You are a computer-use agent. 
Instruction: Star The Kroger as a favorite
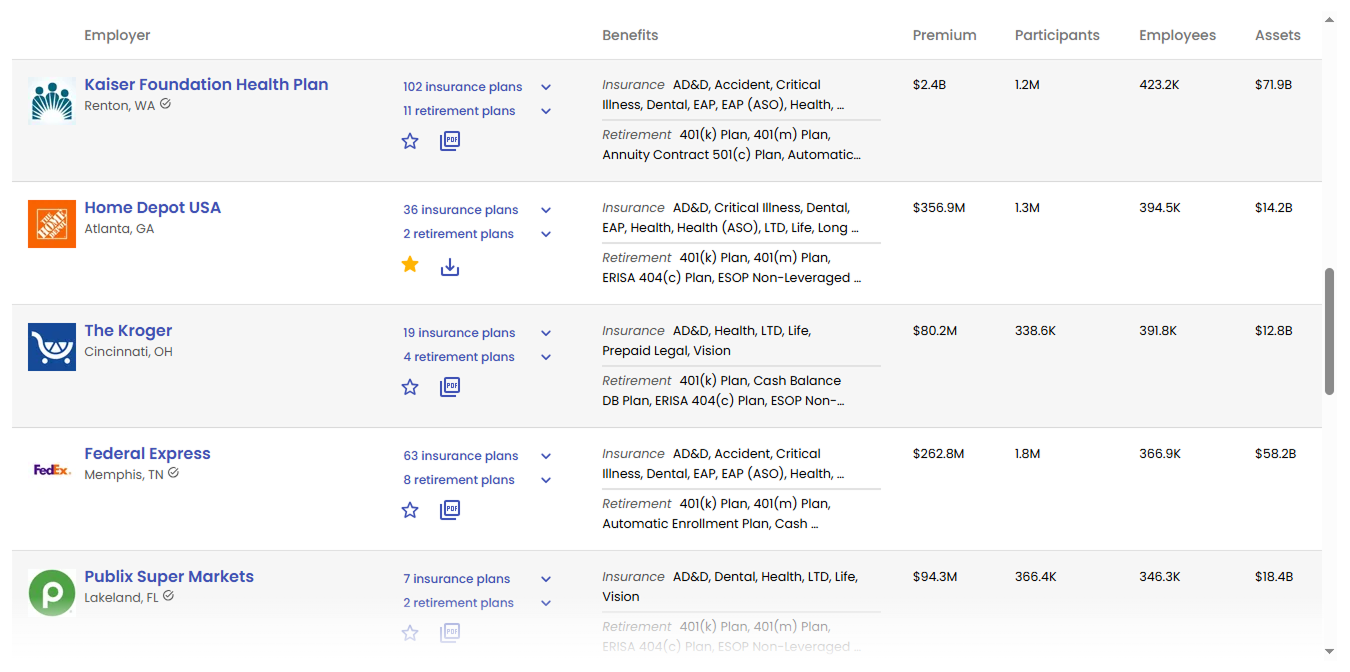pos(409,386)
